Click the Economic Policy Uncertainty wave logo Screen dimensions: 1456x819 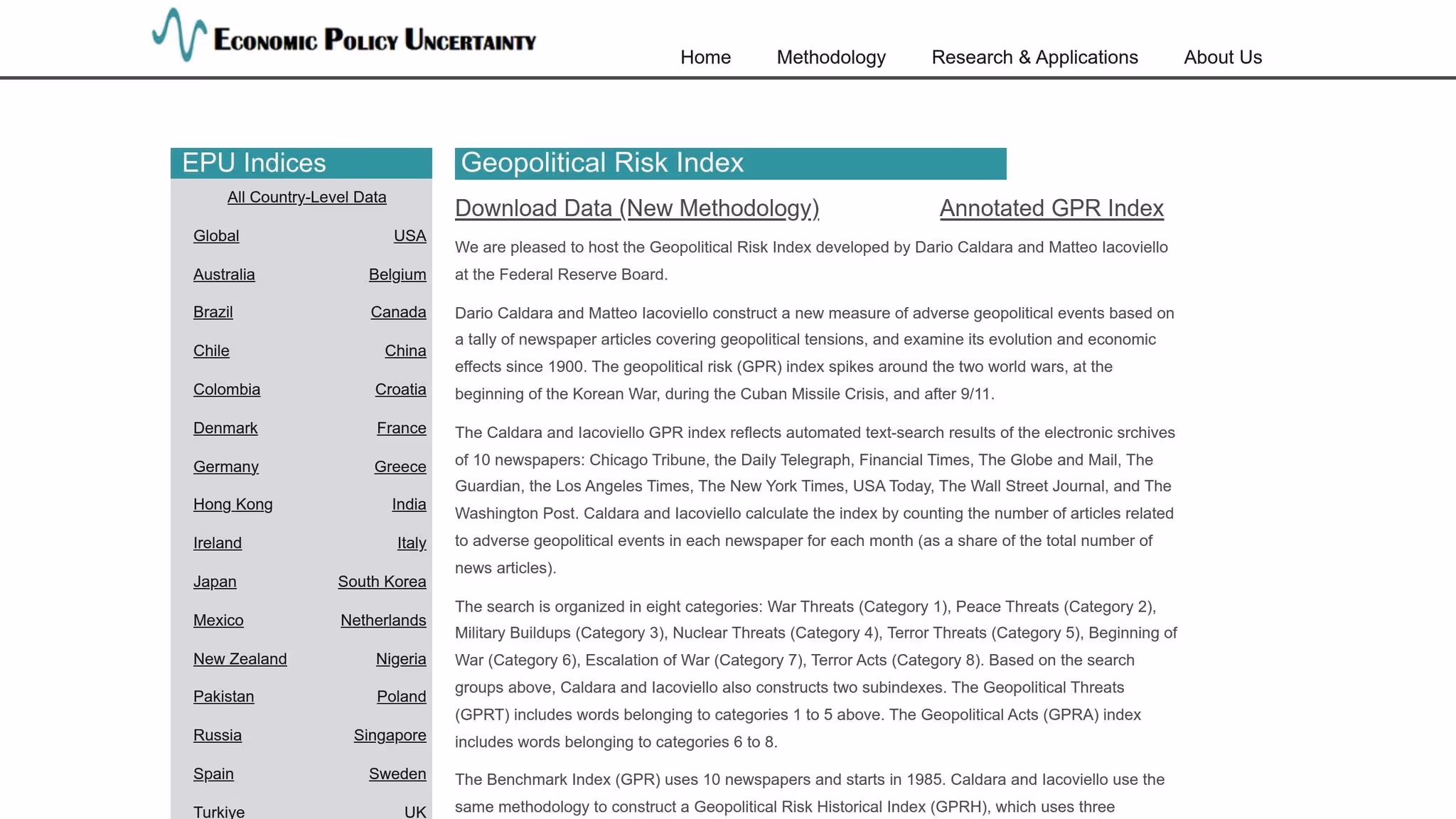[180, 35]
